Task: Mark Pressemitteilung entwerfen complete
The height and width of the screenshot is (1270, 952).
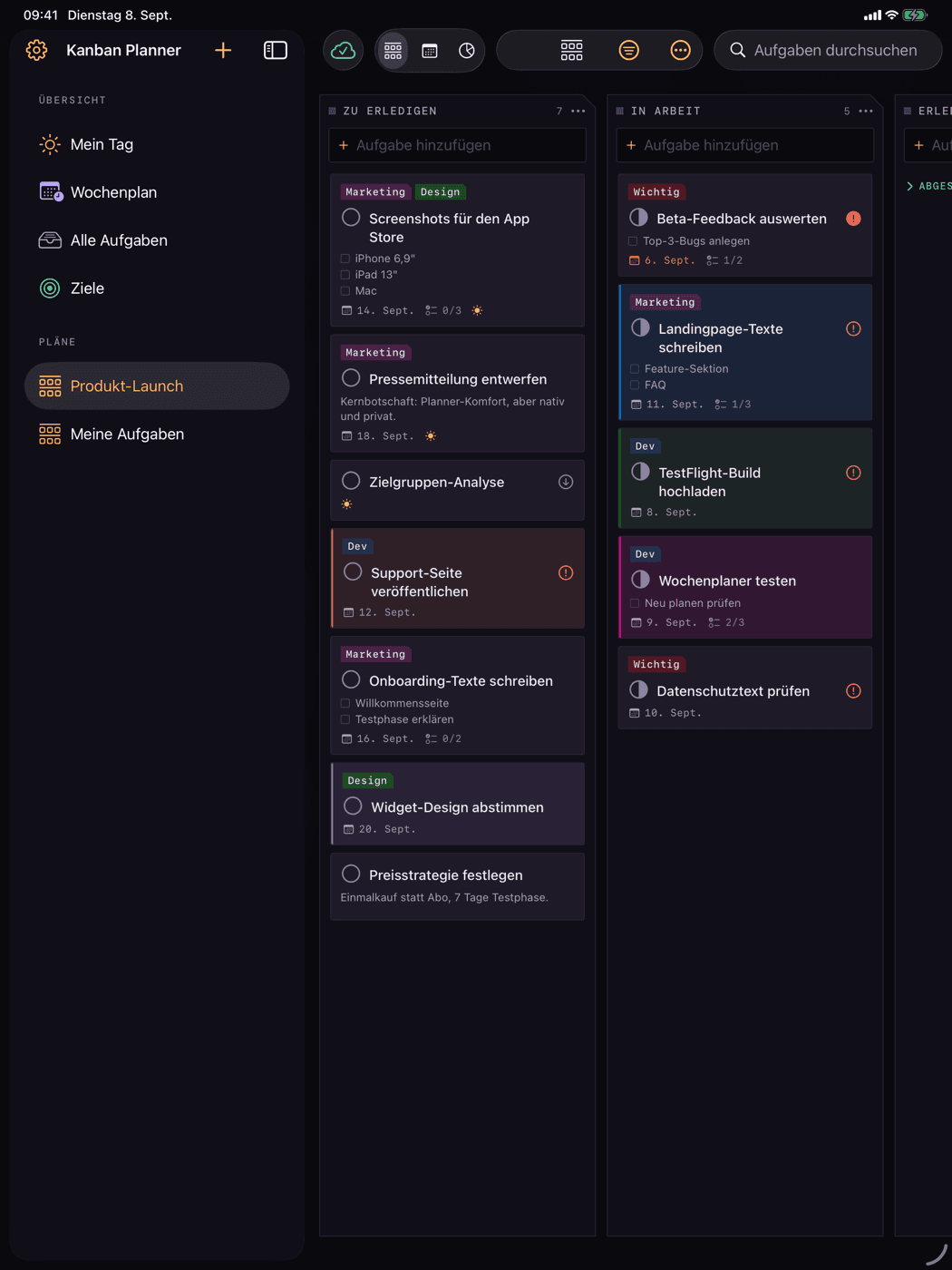Action: [x=351, y=378]
